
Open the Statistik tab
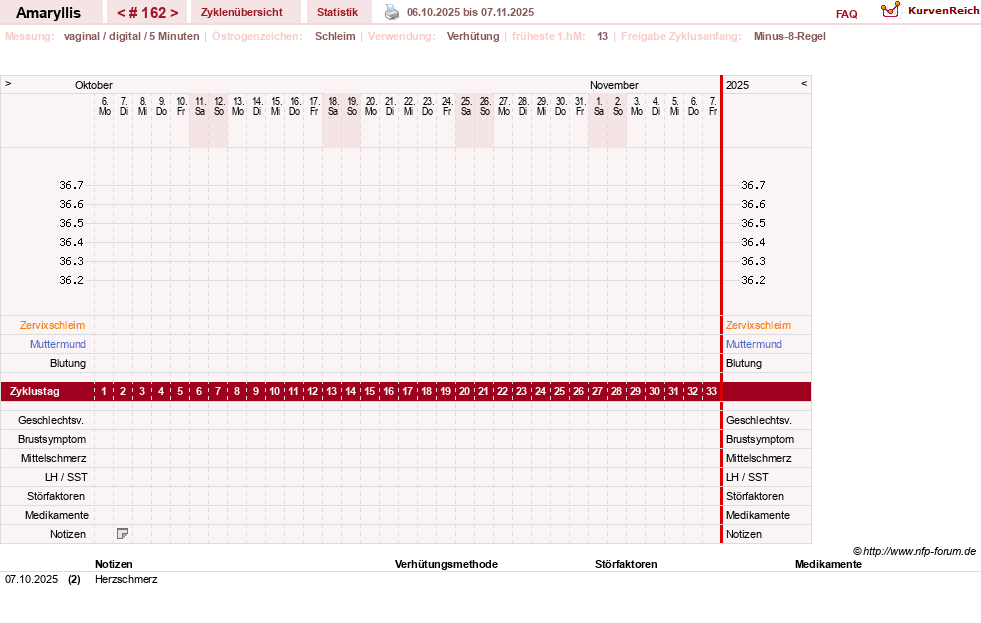[337, 12]
